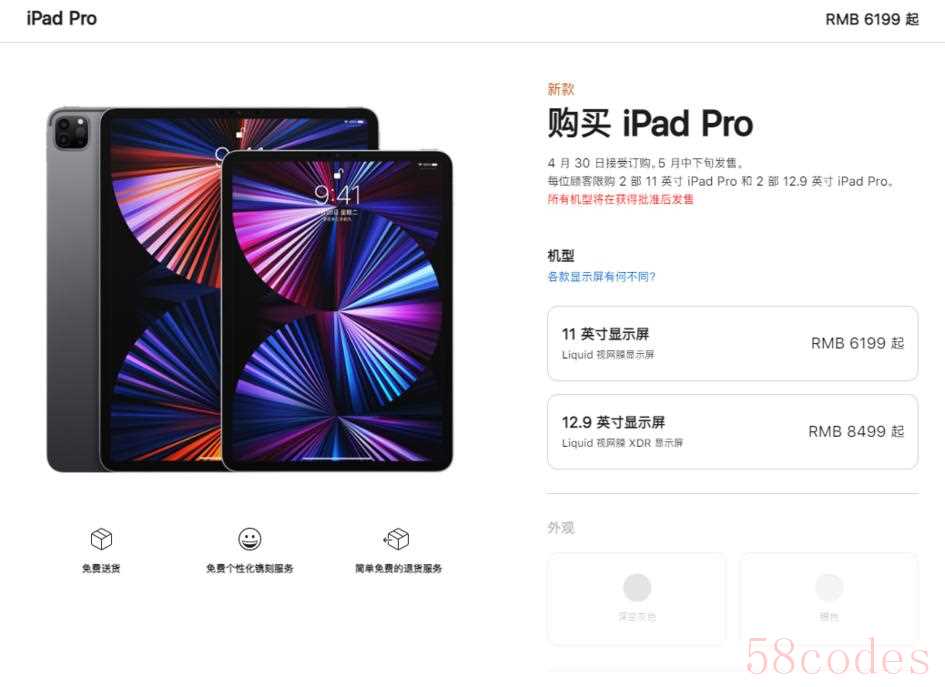Select the 12.9 英寸显示屏 model option

click(732, 431)
